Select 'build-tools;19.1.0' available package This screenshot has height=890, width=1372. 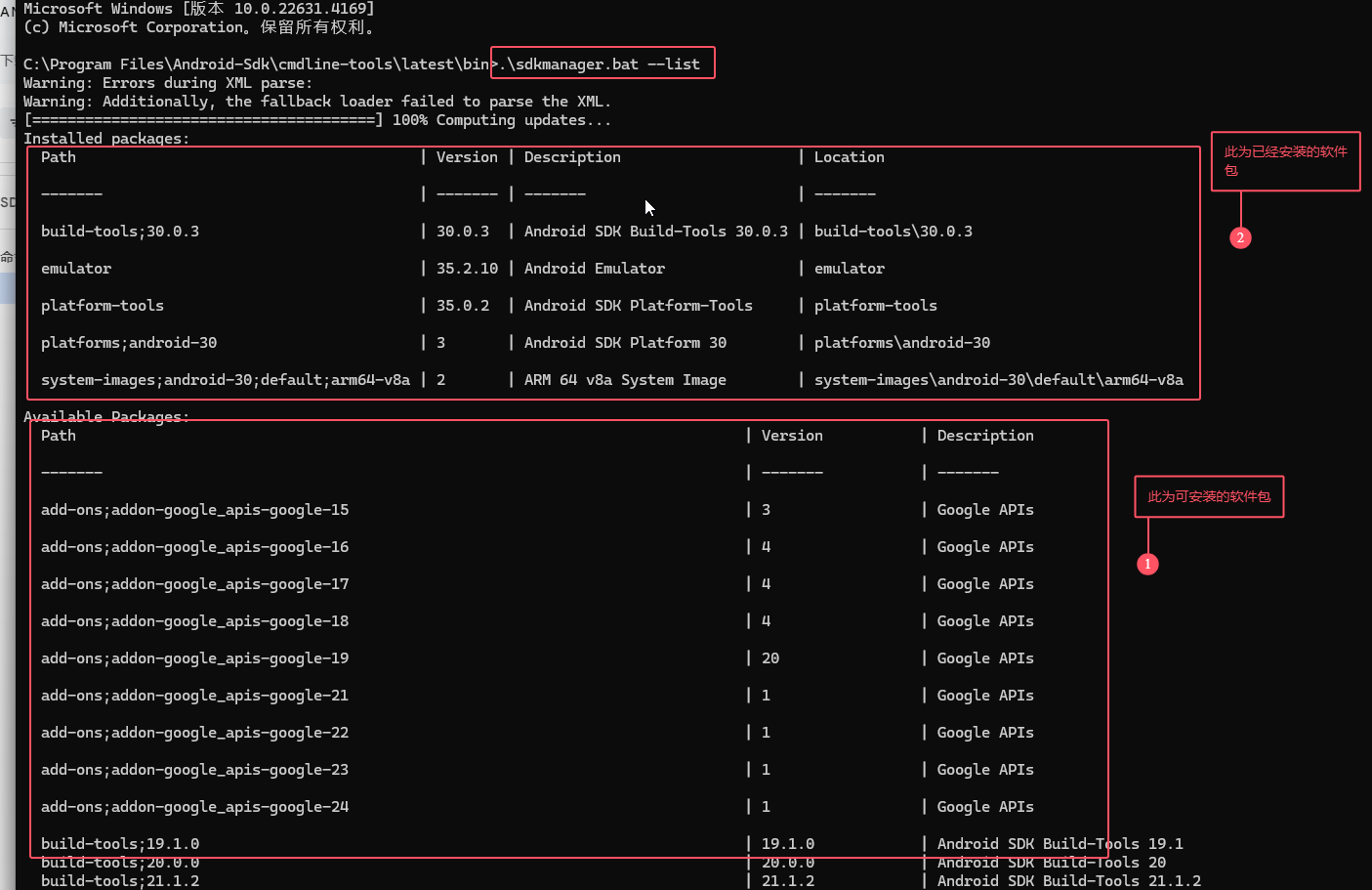point(120,844)
